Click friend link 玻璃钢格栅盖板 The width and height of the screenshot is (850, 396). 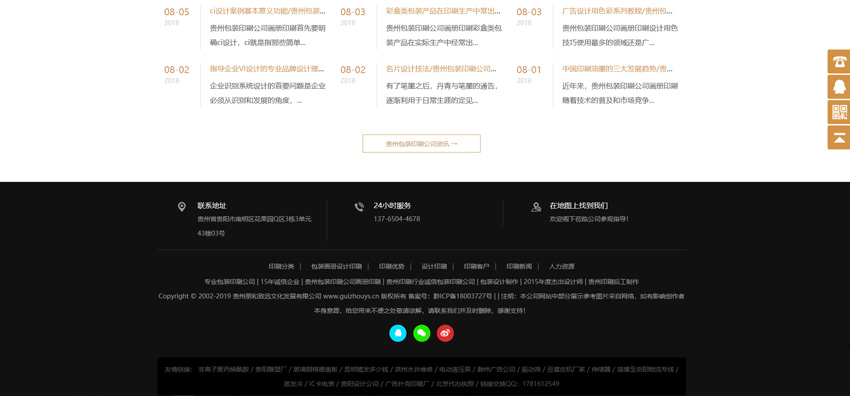[315, 369]
